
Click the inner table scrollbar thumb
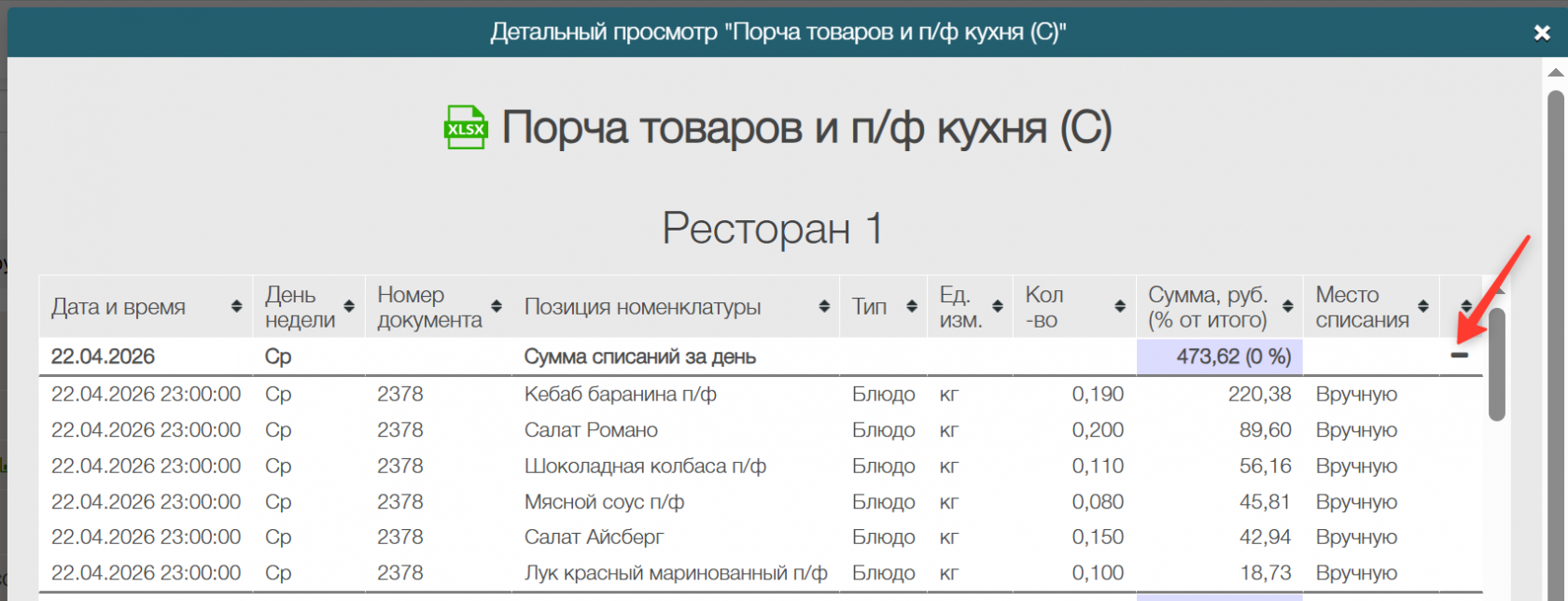(x=1497, y=365)
